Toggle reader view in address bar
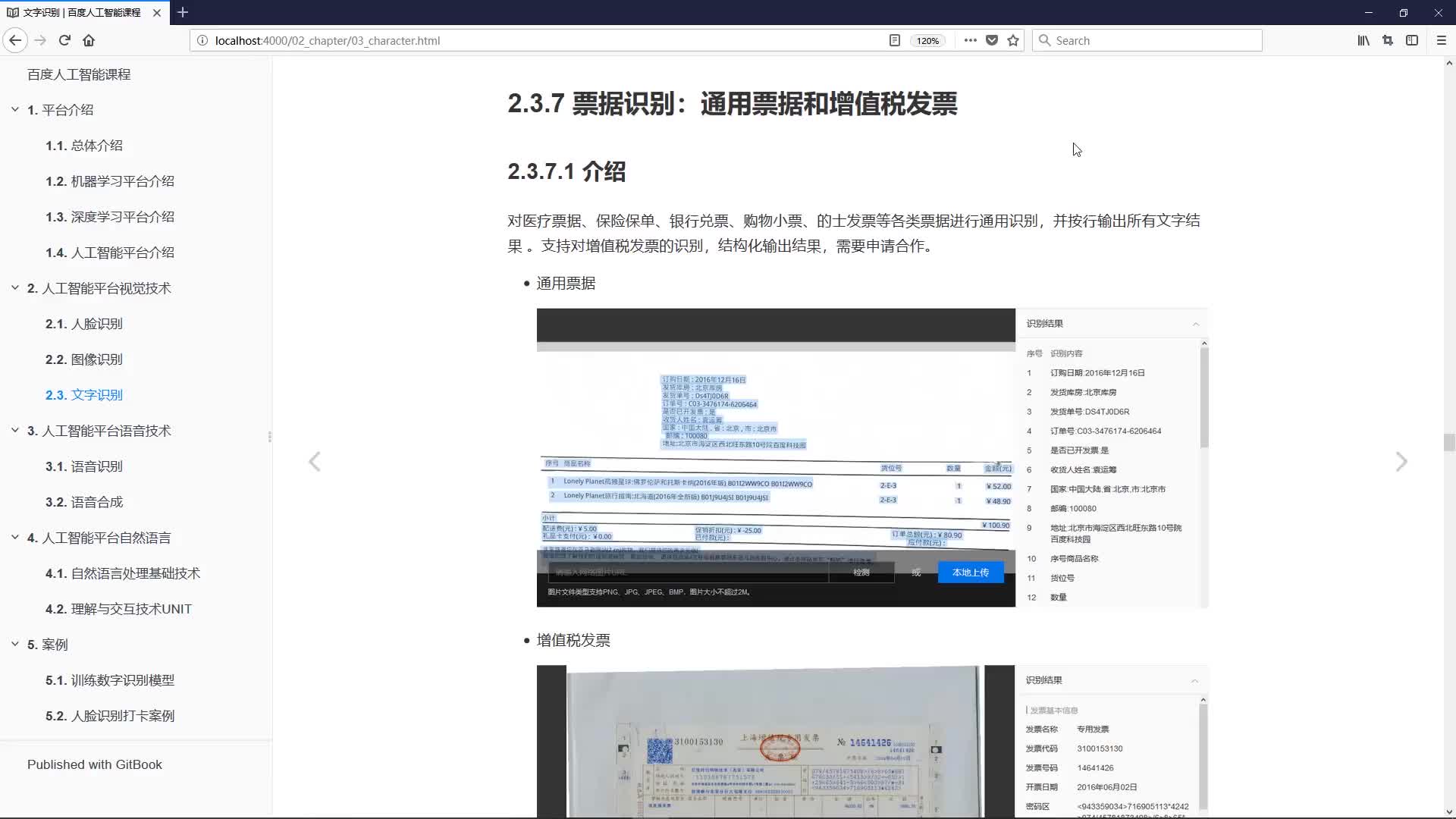Screen dimensions: 1456x819 895,40
